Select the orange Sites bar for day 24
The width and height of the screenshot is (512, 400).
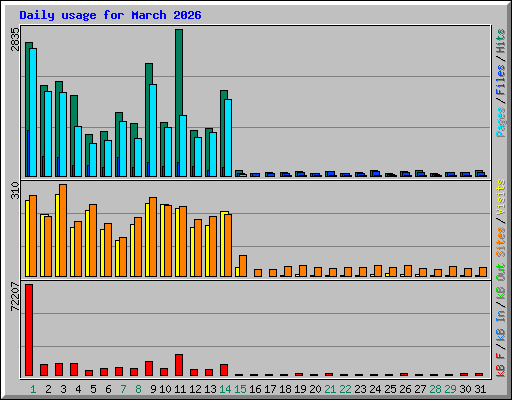click(x=378, y=271)
